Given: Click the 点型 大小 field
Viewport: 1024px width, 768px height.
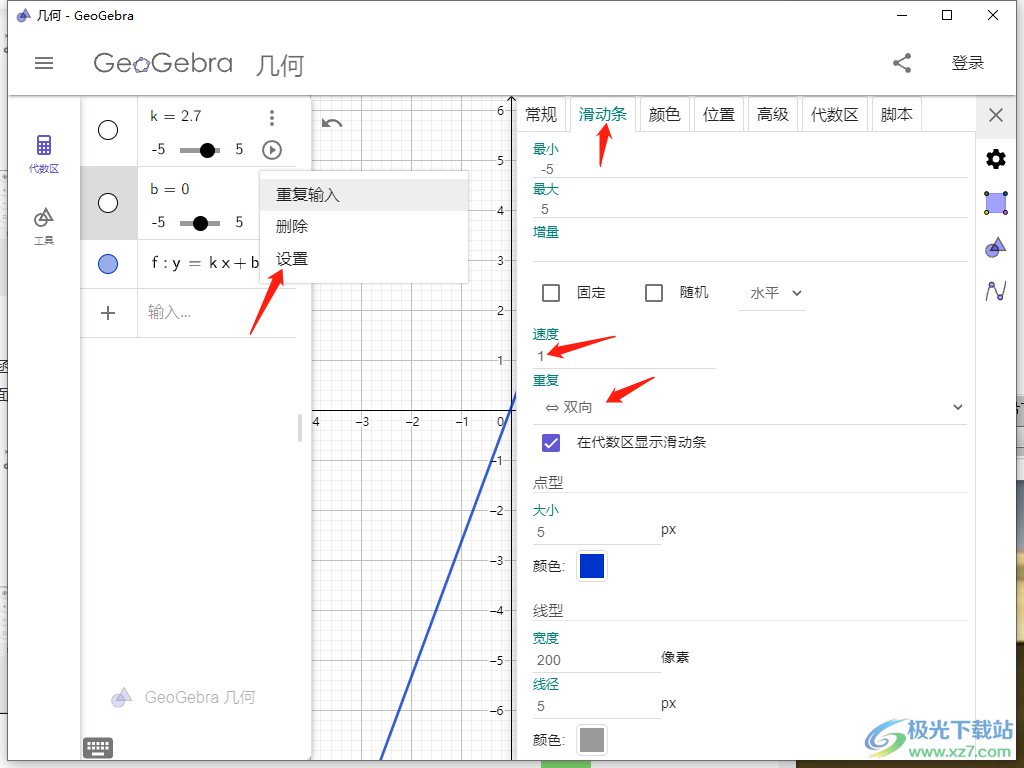Looking at the screenshot, I should pos(597,532).
